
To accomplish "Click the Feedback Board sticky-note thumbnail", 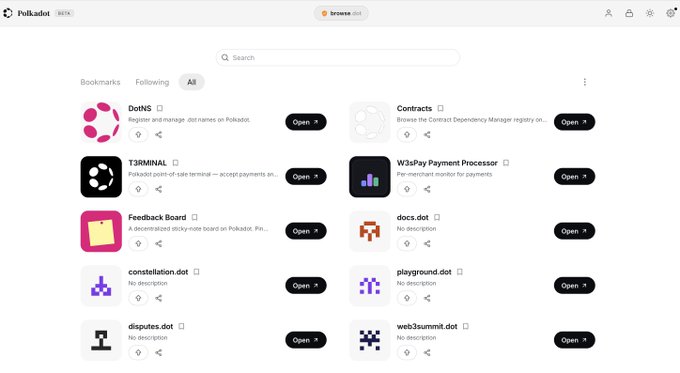I will click(101, 231).
